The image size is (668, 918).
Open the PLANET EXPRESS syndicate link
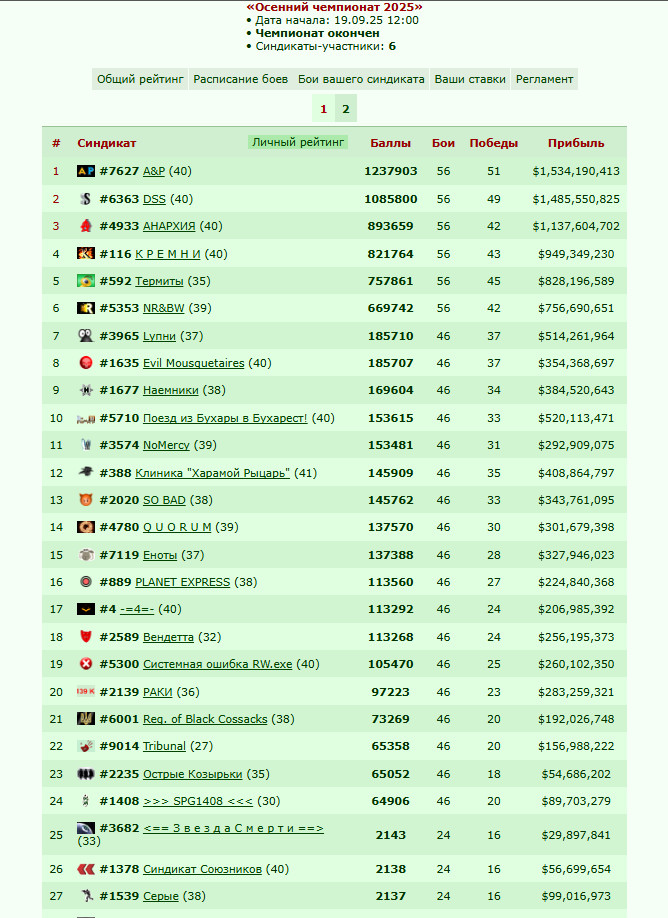tap(183, 582)
